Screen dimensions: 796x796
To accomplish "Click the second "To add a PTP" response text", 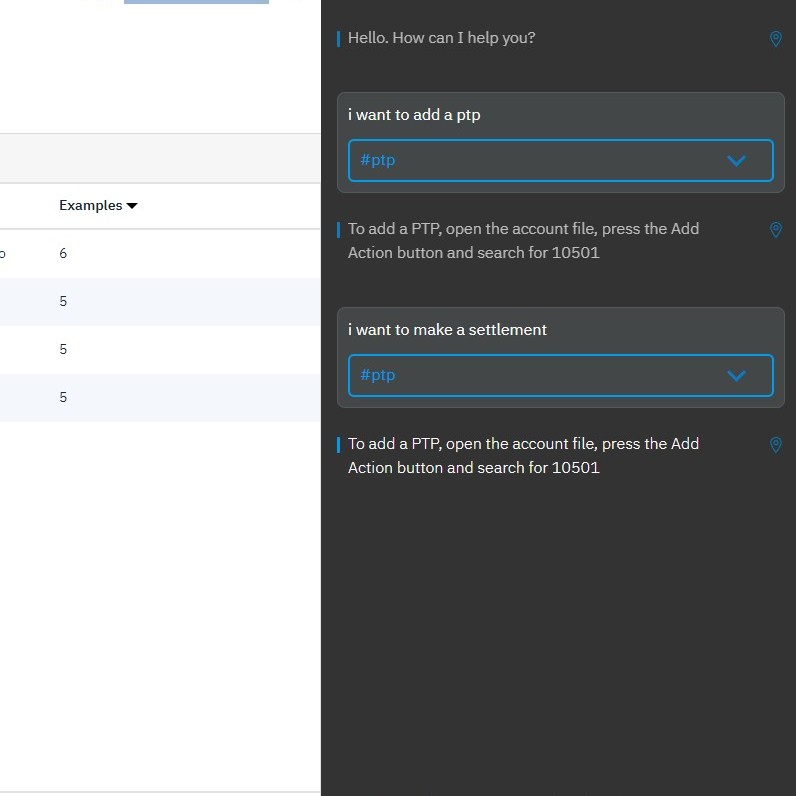I will click(x=523, y=456).
